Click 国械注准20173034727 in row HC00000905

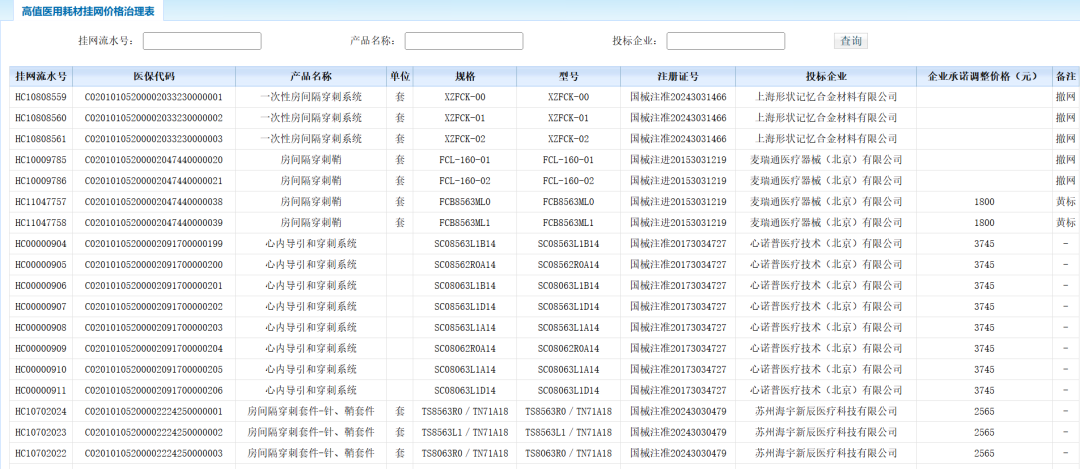[678, 264]
